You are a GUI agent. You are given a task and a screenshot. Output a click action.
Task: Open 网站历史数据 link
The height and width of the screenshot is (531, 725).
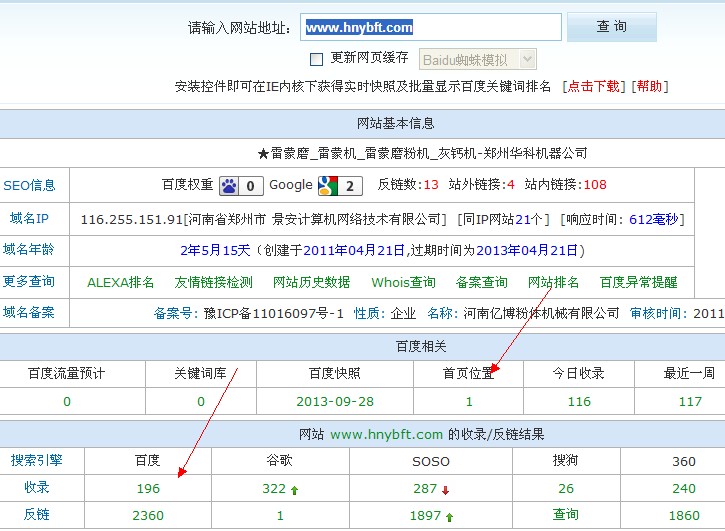(311, 283)
